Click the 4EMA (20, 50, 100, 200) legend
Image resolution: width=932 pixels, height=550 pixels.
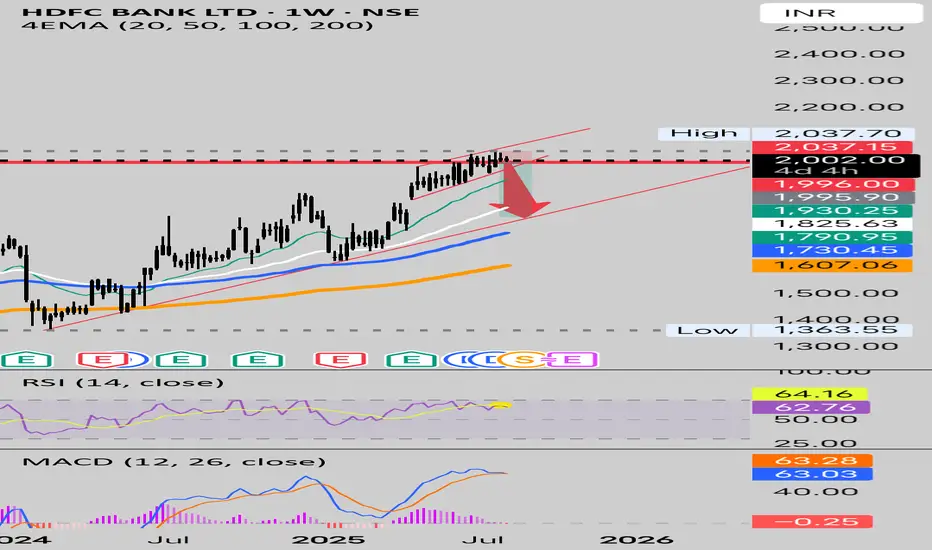(197, 26)
